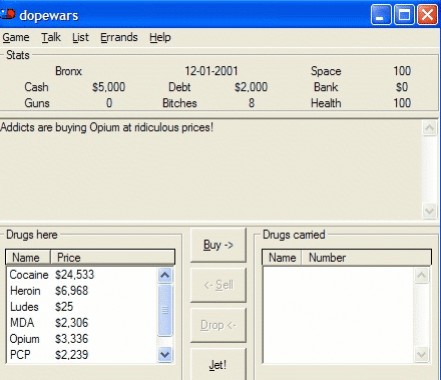This screenshot has height=380, width=441.
Task: Click the $2,306 MDA price
Action: pyautogui.click(x=71, y=323)
